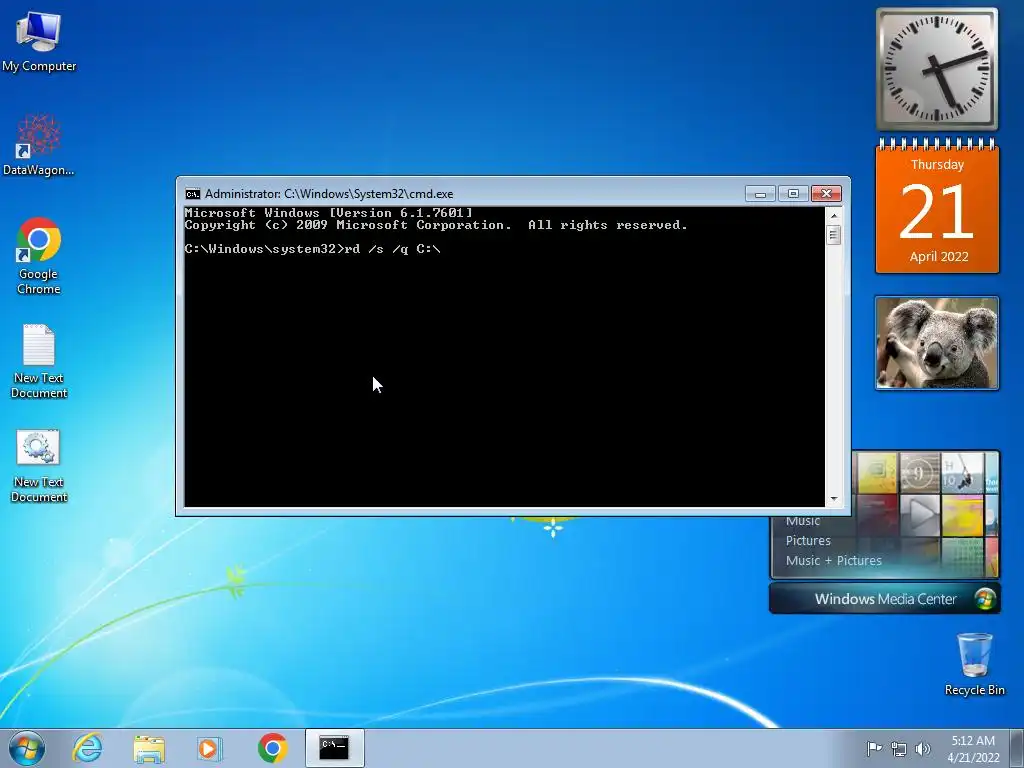Click the volume speaker tray icon
The width and height of the screenshot is (1024, 768).
point(923,749)
